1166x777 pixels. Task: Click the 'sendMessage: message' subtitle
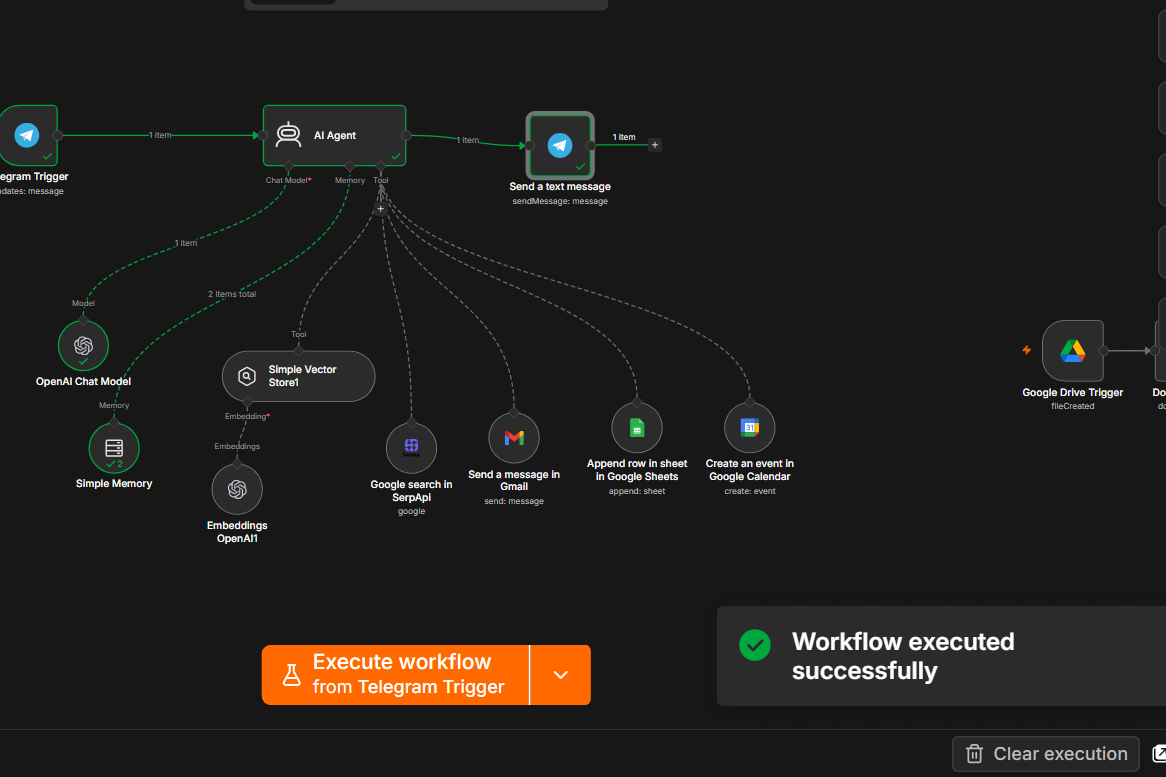560,201
